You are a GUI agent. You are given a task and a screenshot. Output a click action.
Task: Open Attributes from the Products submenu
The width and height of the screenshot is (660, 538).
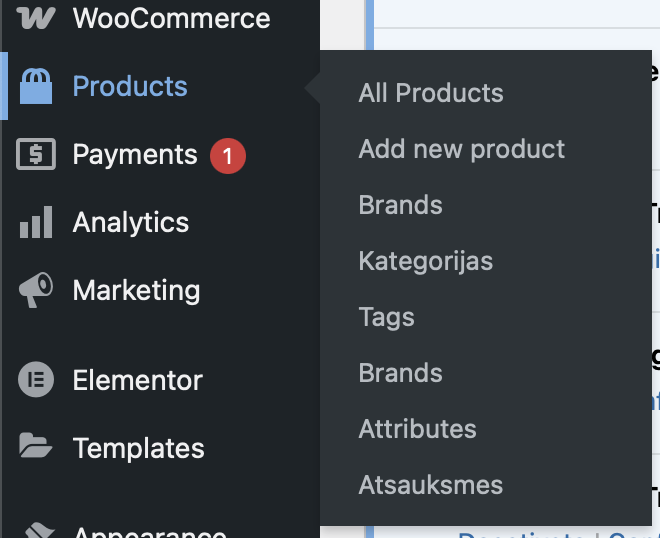[417, 429]
